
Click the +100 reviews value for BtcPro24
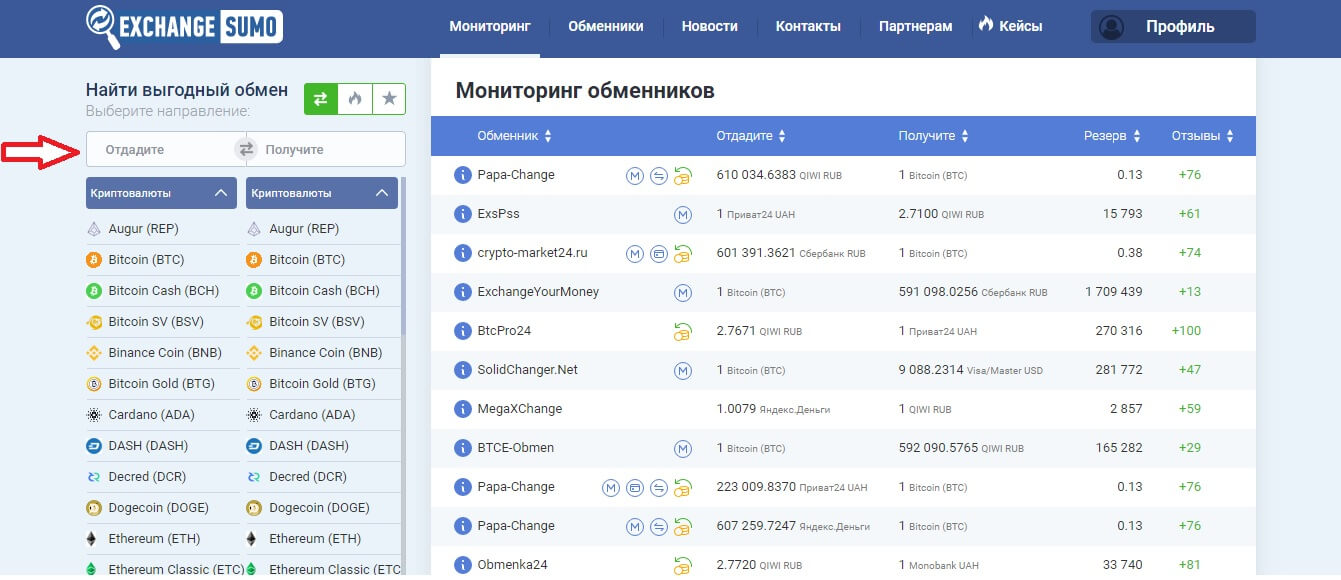point(1188,331)
